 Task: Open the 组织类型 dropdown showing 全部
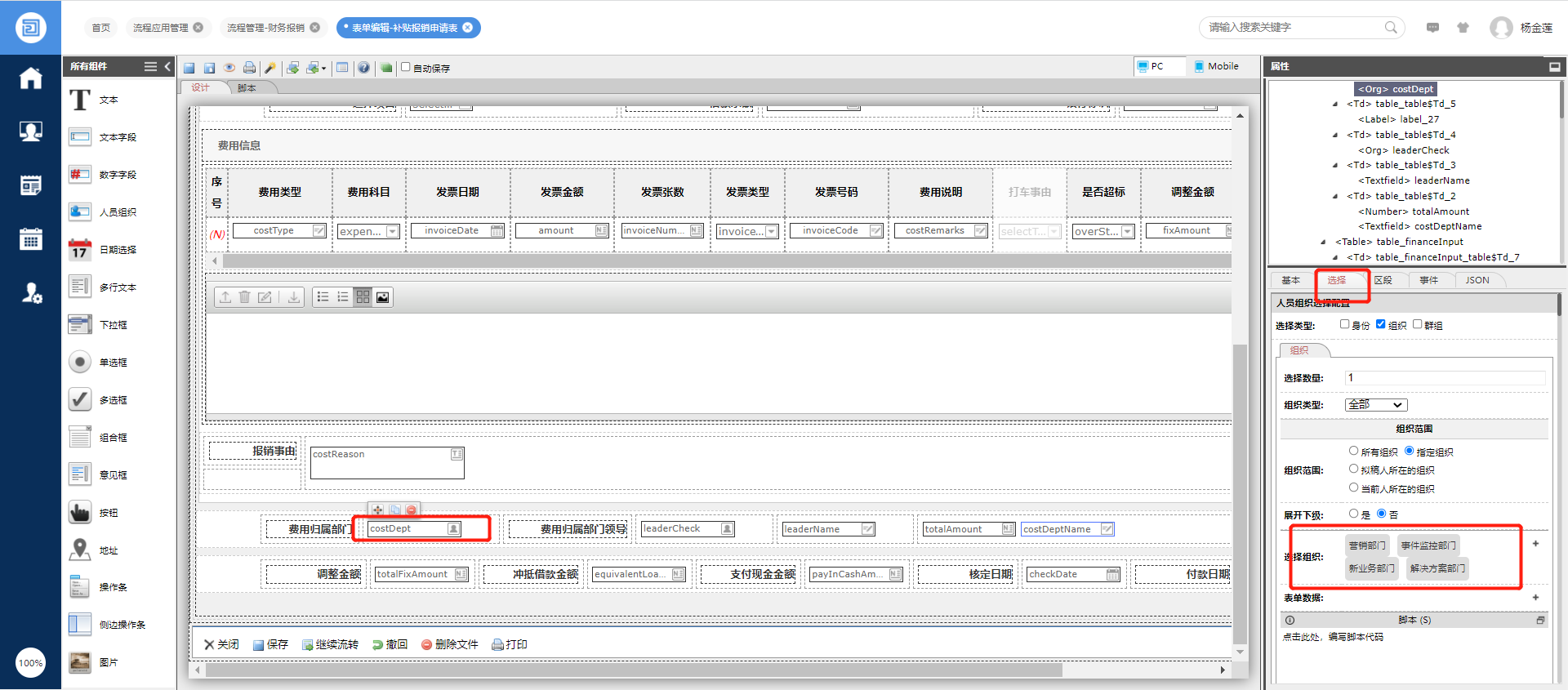[x=1376, y=405]
